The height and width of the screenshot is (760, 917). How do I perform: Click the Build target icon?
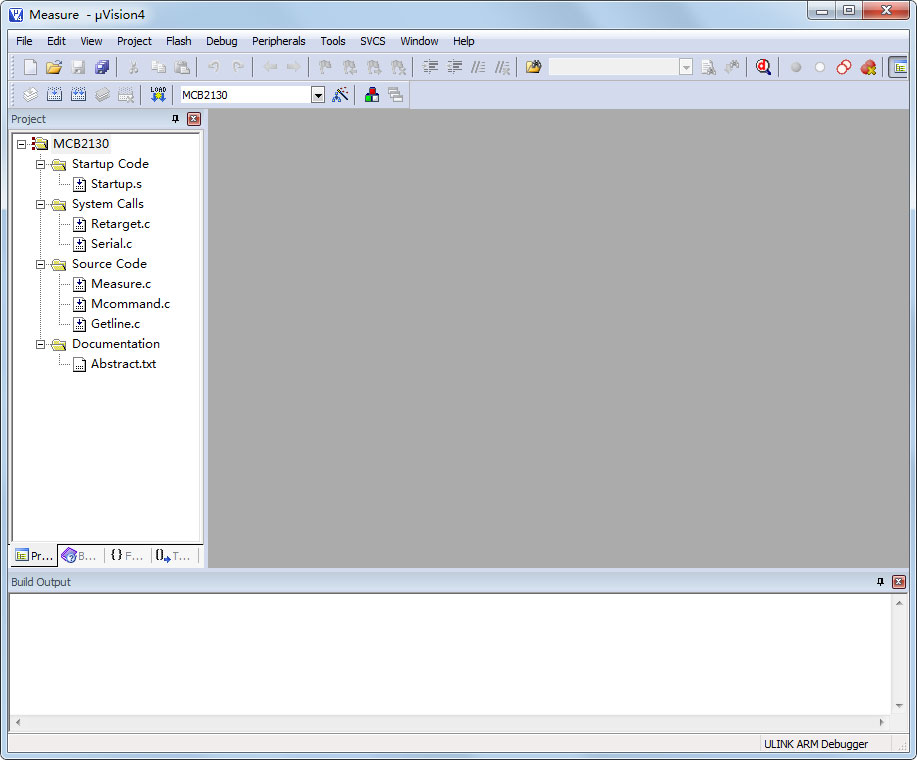click(54, 95)
